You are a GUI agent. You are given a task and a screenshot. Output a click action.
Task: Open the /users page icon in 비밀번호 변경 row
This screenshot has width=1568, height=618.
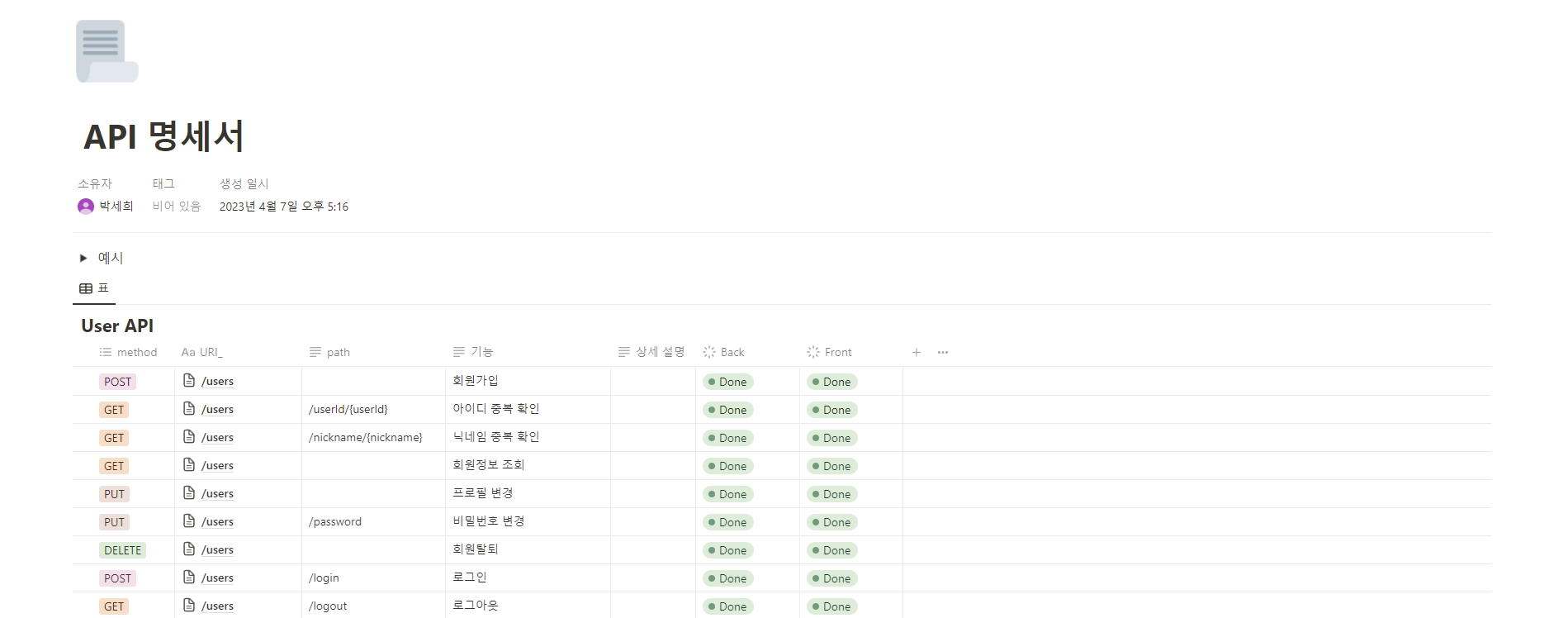click(189, 521)
